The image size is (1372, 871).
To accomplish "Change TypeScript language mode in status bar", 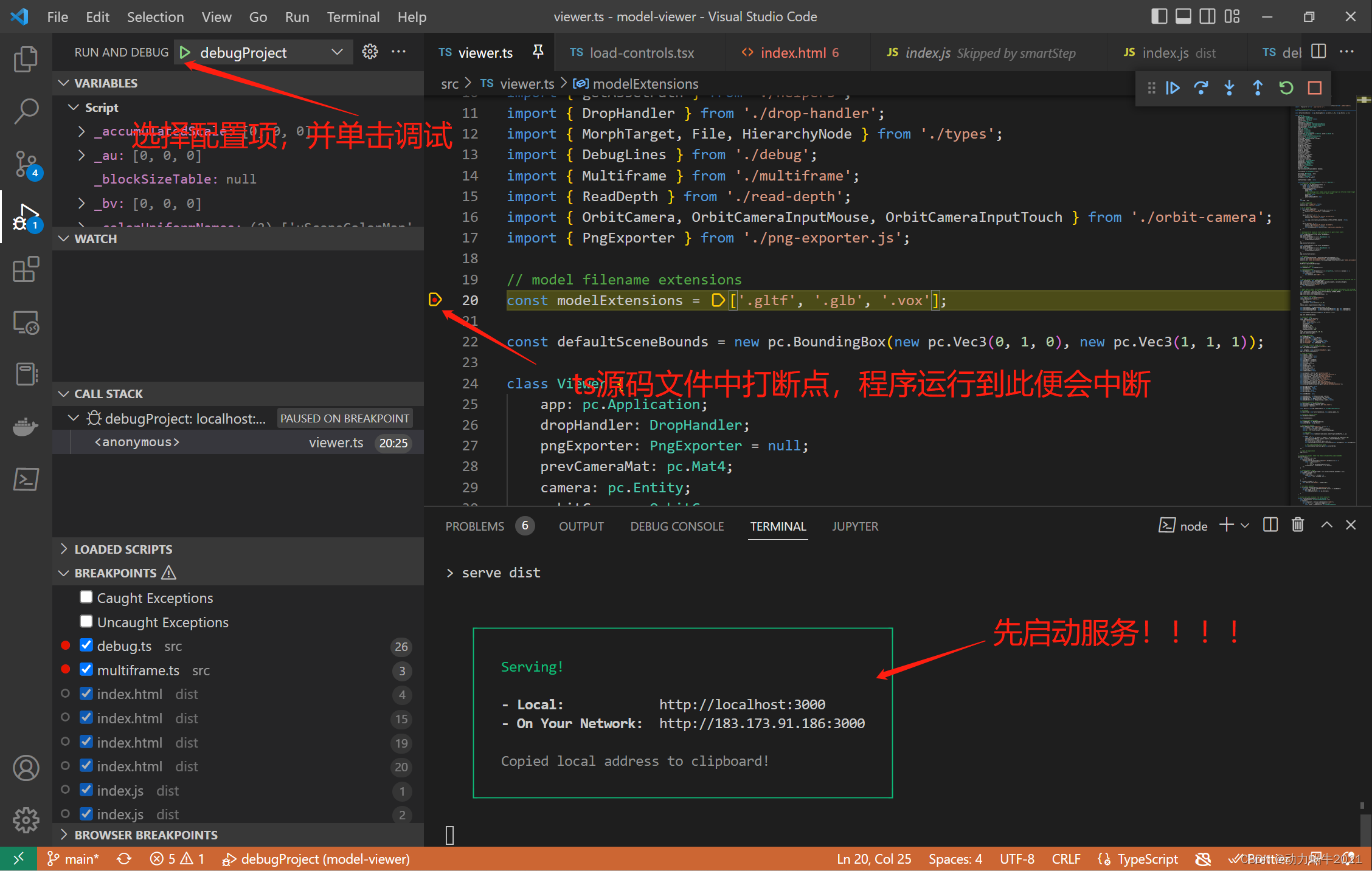I will (x=1147, y=859).
